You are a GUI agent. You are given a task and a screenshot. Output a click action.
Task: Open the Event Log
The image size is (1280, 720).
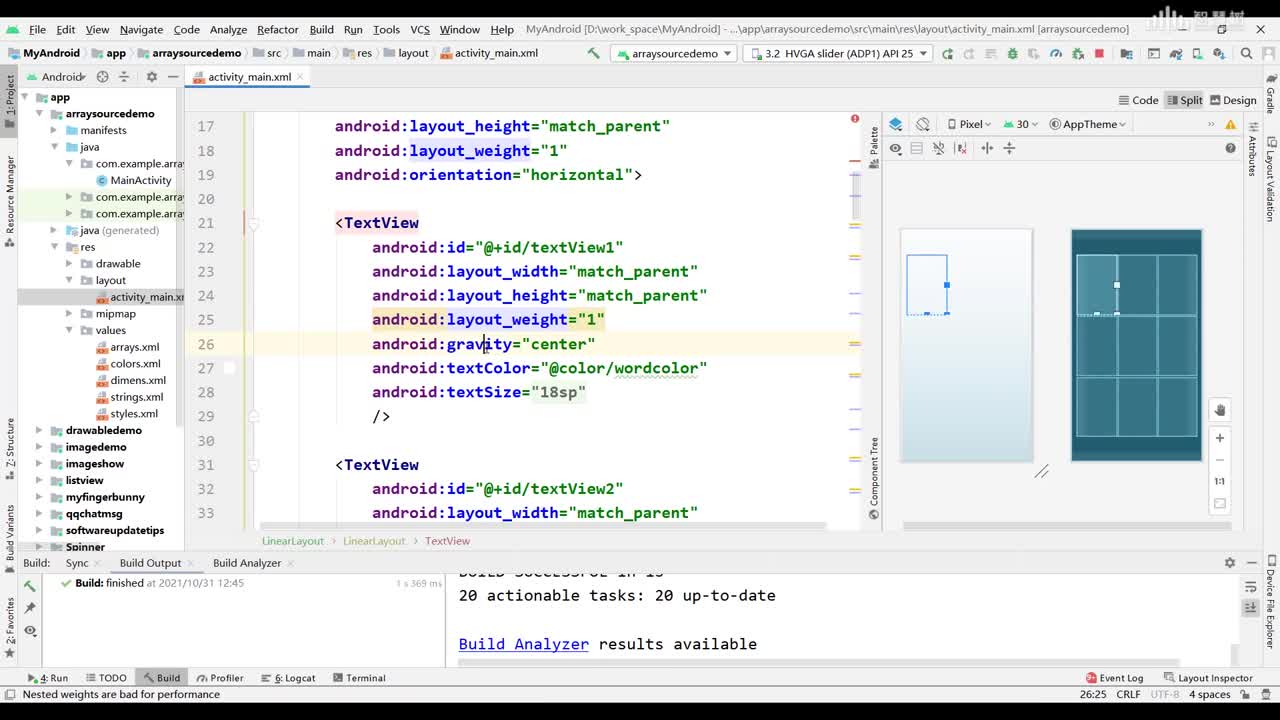(1113, 678)
